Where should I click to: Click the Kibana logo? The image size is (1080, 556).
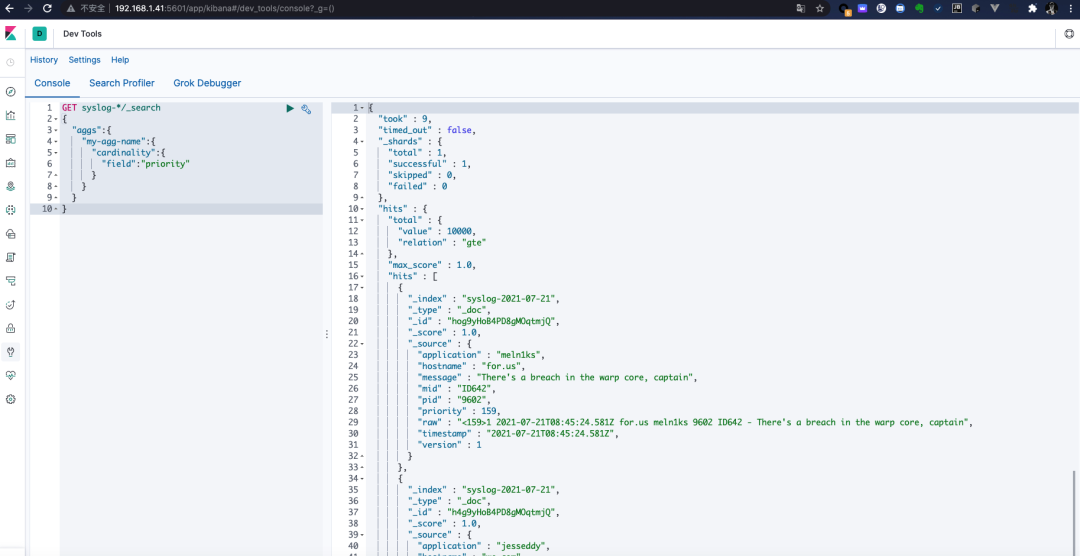11,33
